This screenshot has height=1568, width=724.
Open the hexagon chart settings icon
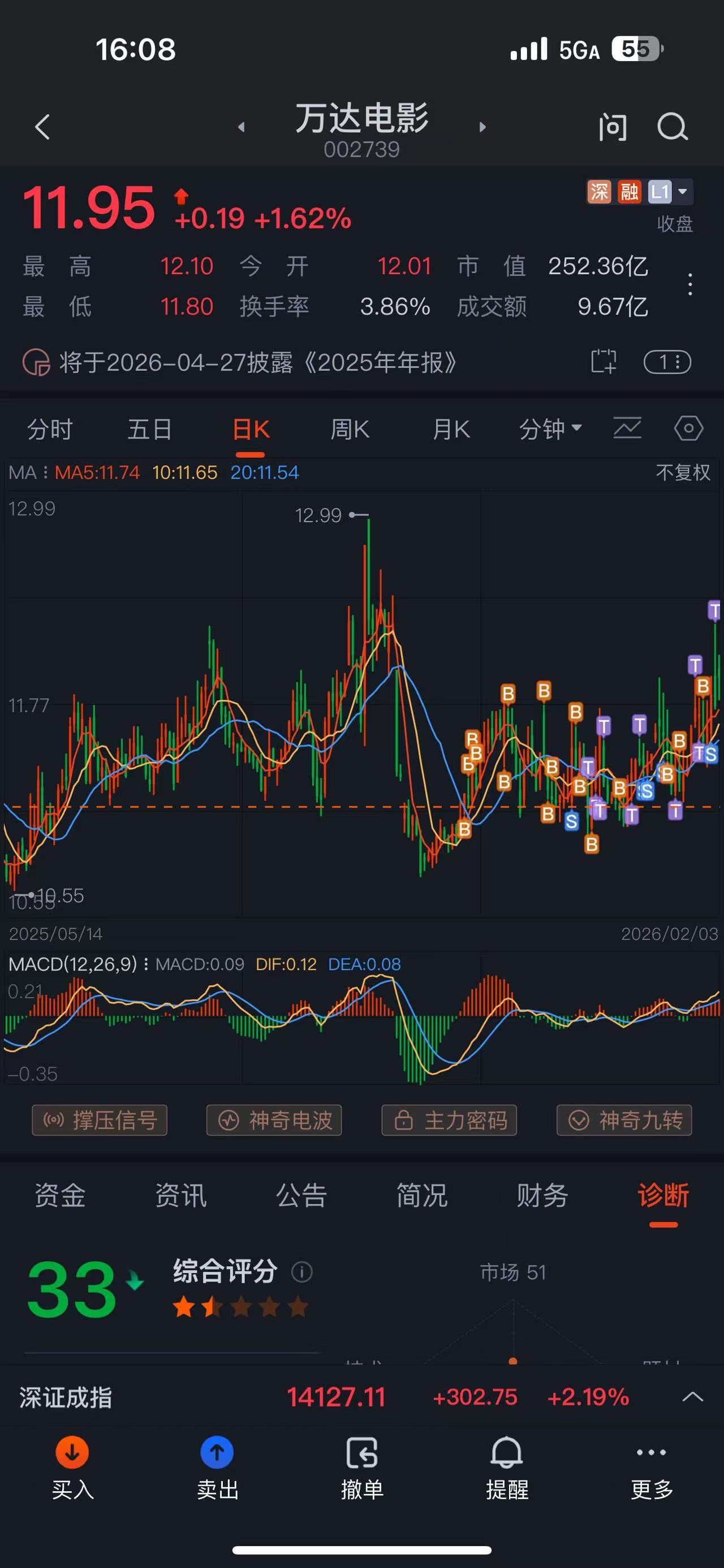(689, 428)
